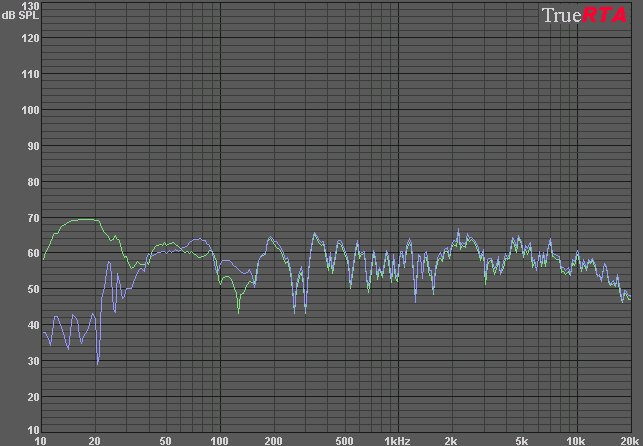Click the TrueRTA logo in the corner

pyautogui.click(x=584, y=15)
